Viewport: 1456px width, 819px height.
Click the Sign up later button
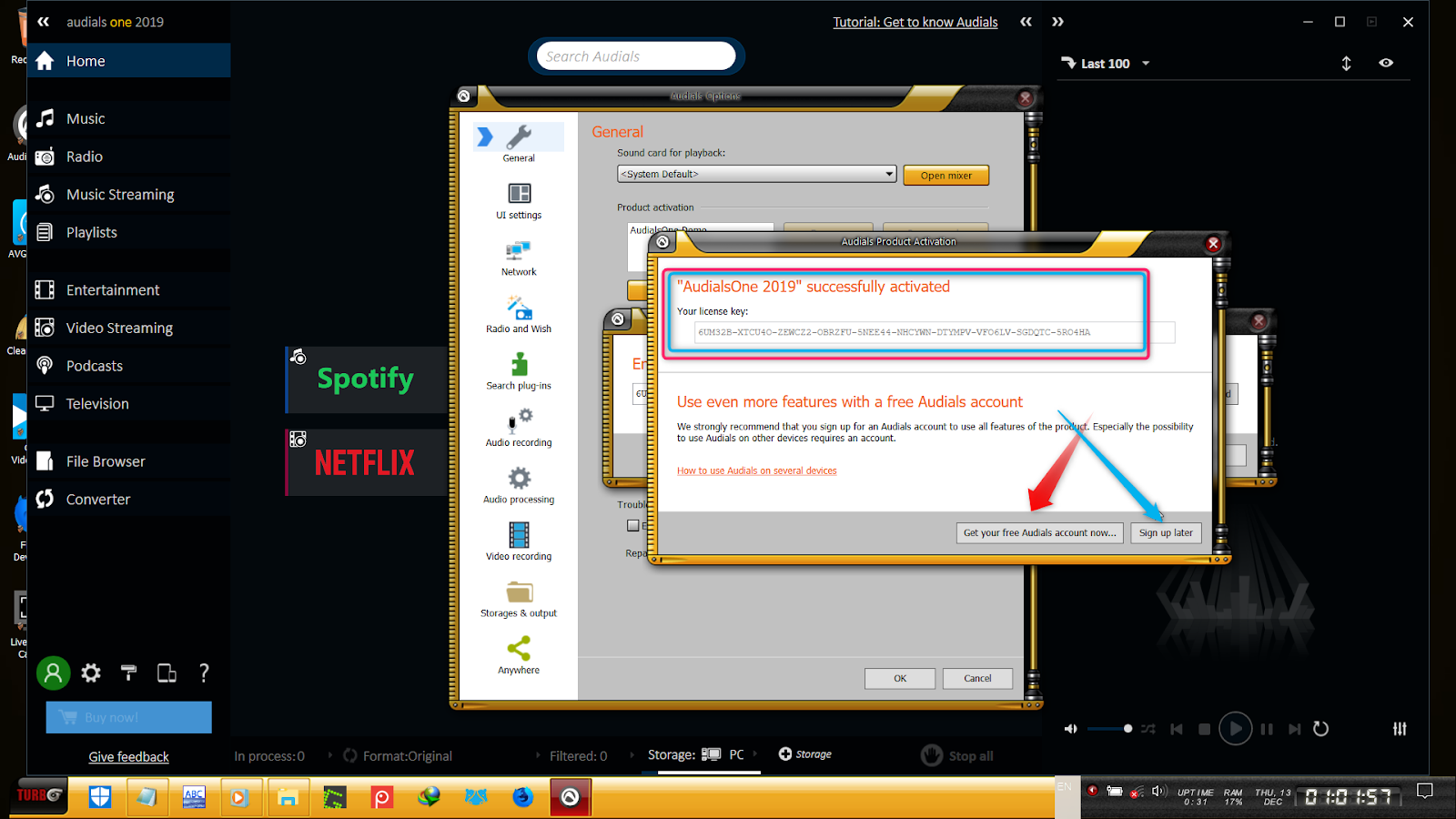coord(1166,533)
